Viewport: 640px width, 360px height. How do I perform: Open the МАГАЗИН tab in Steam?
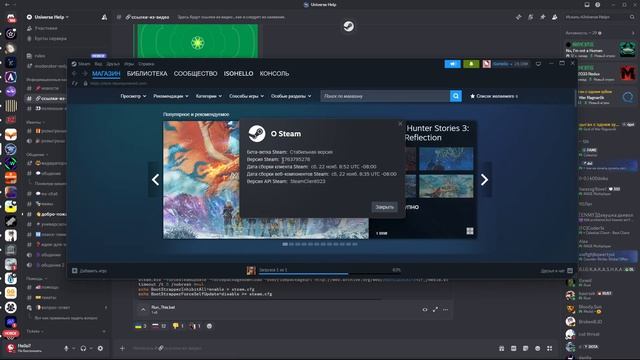[106, 73]
